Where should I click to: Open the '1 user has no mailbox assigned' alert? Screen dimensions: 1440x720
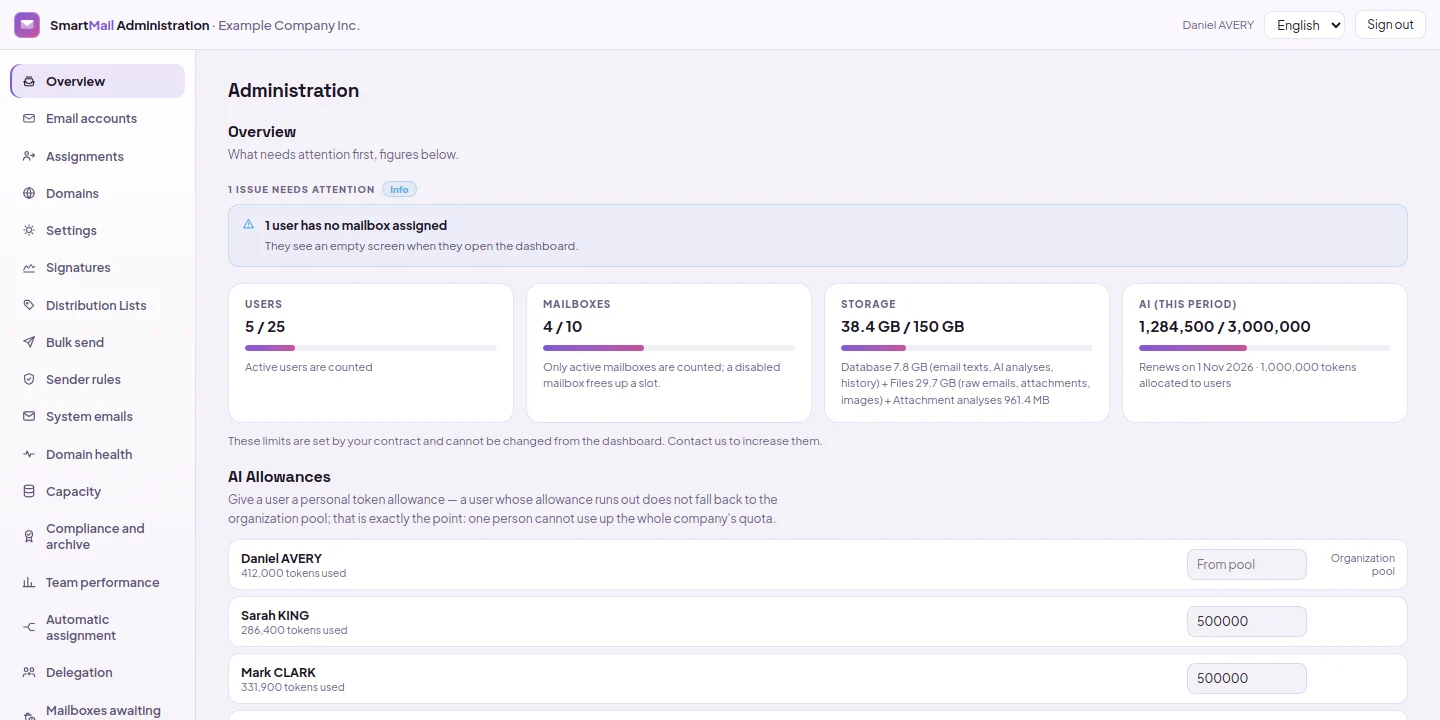pos(817,236)
